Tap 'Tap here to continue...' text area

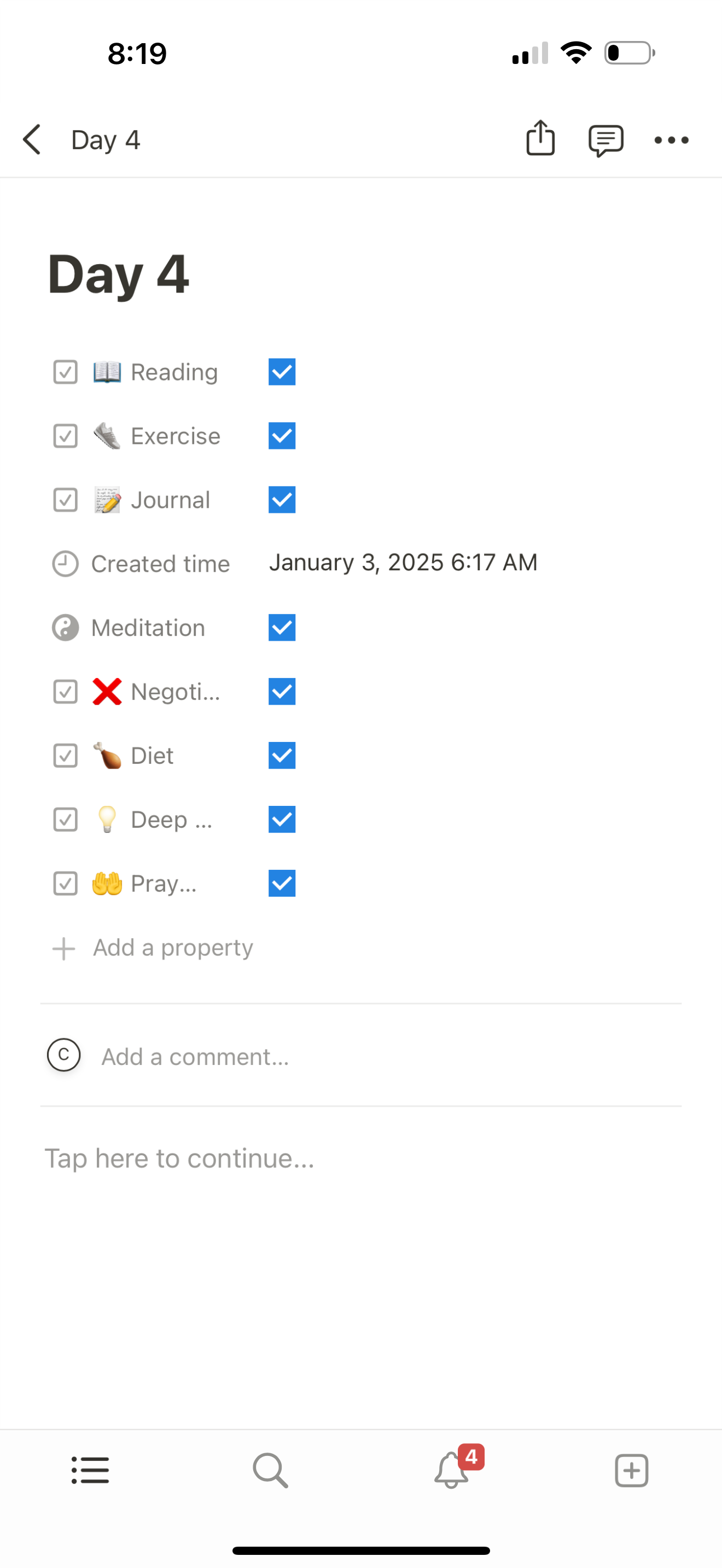point(179,1159)
